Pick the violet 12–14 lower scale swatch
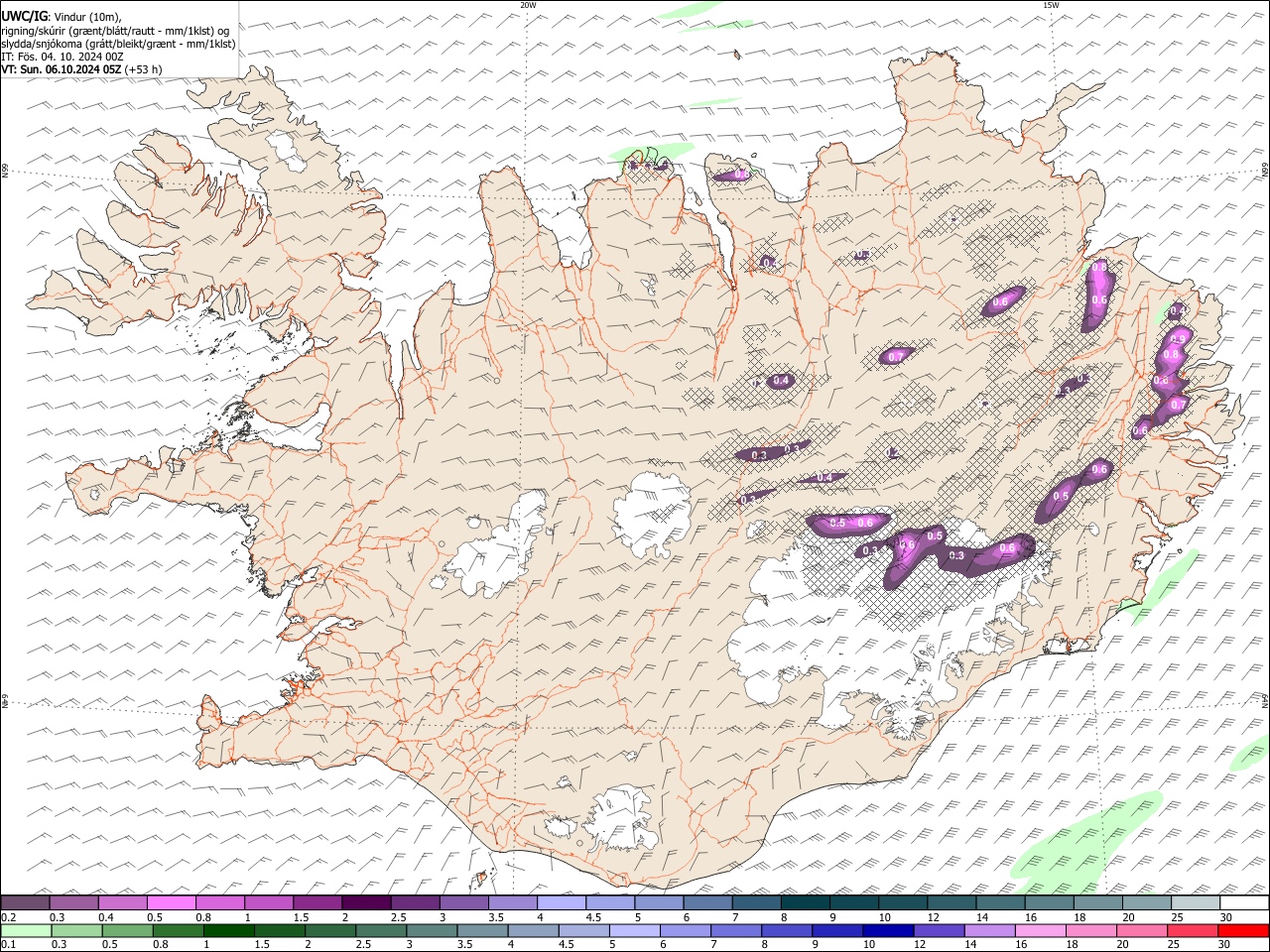The width and height of the screenshot is (1270, 952). tap(938, 931)
